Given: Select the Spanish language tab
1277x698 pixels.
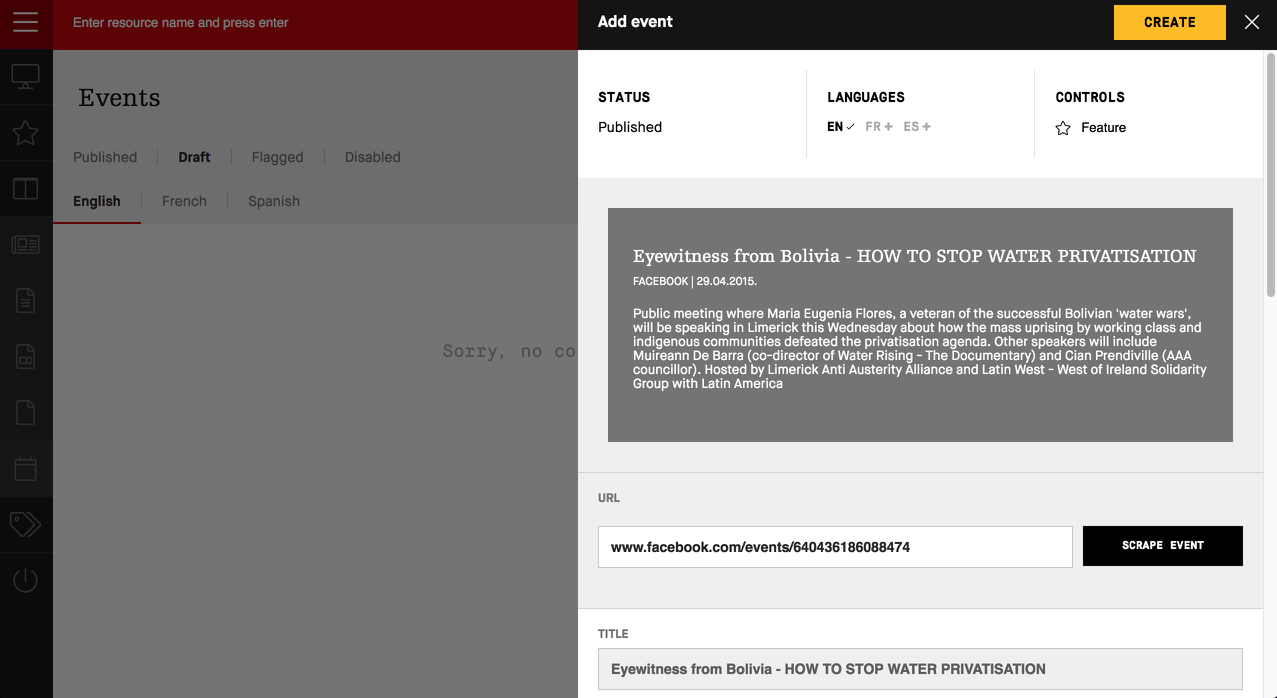Looking at the screenshot, I should coord(274,201).
